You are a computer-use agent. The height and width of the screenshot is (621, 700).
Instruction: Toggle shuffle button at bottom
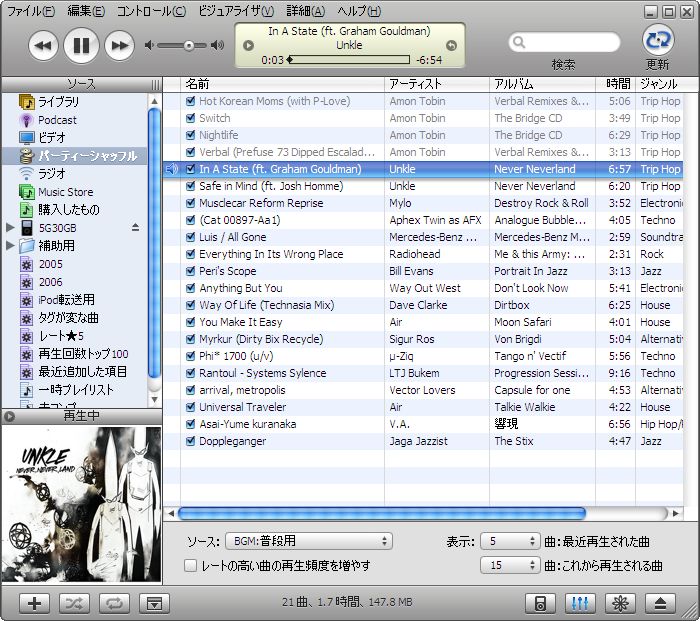coord(74,604)
